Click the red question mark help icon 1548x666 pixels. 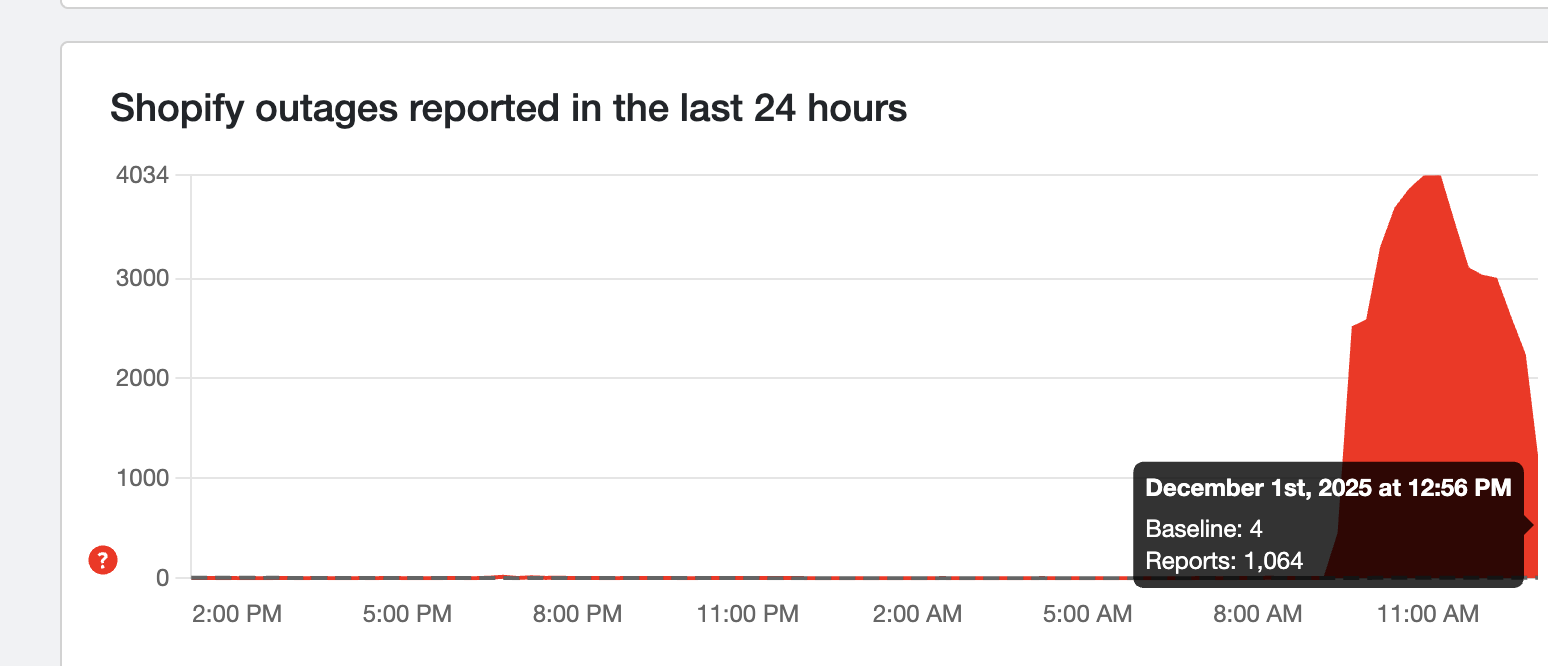point(103,560)
